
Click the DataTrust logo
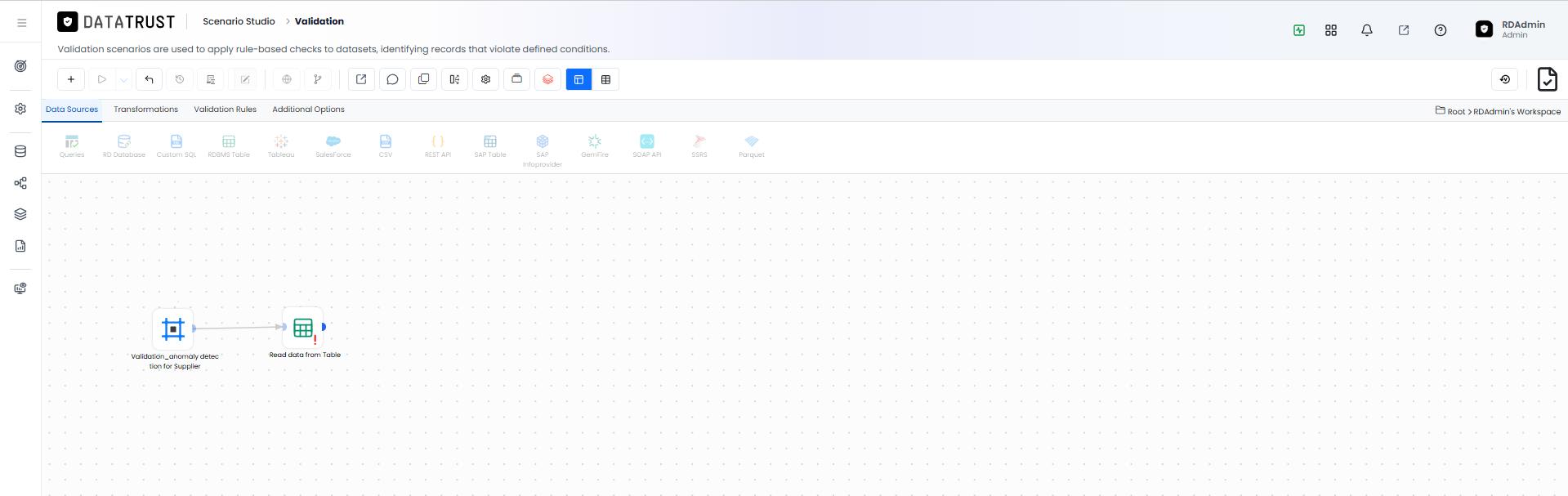click(x=116, y=22)
